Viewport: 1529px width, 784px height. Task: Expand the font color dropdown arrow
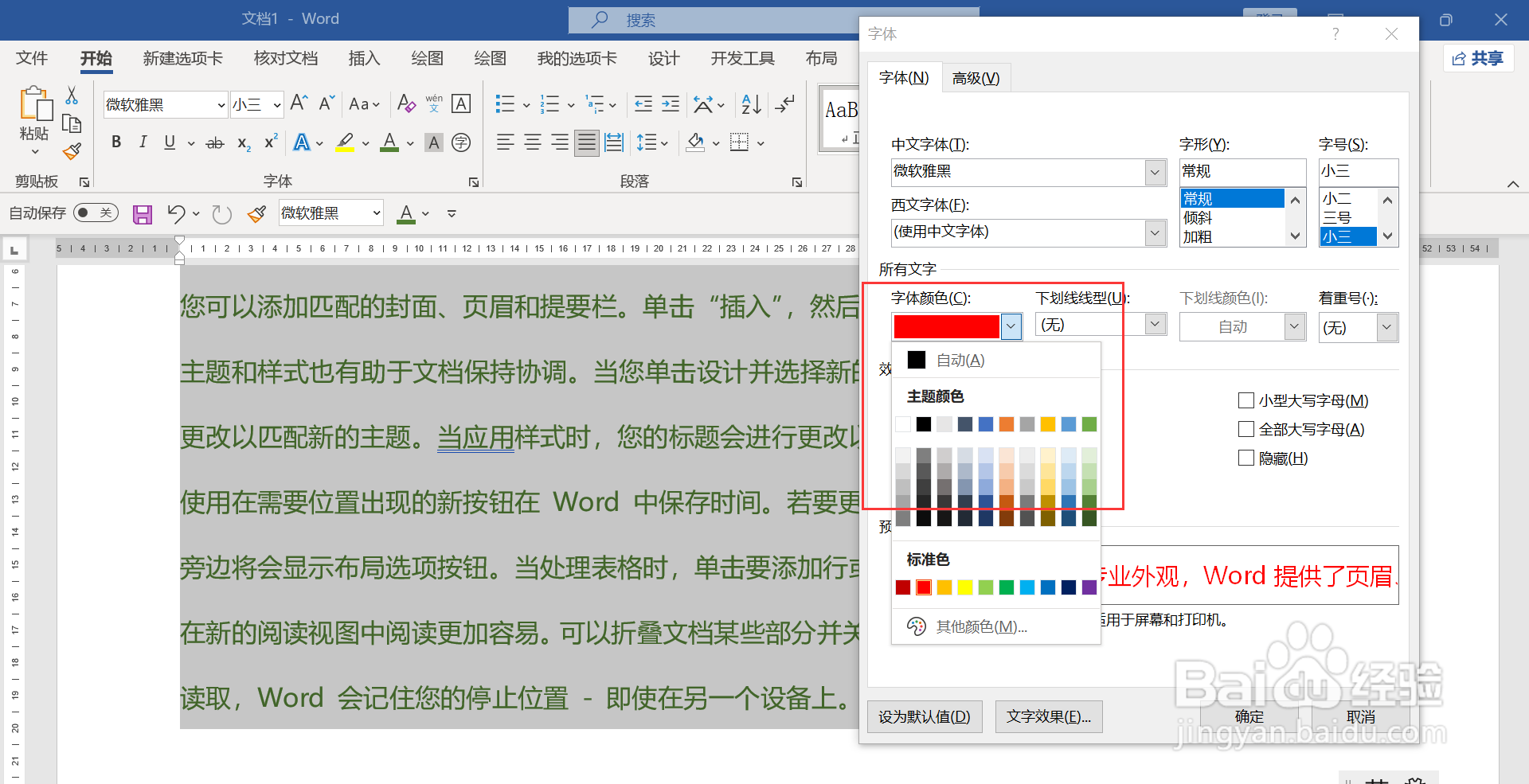pos(1011,326)
